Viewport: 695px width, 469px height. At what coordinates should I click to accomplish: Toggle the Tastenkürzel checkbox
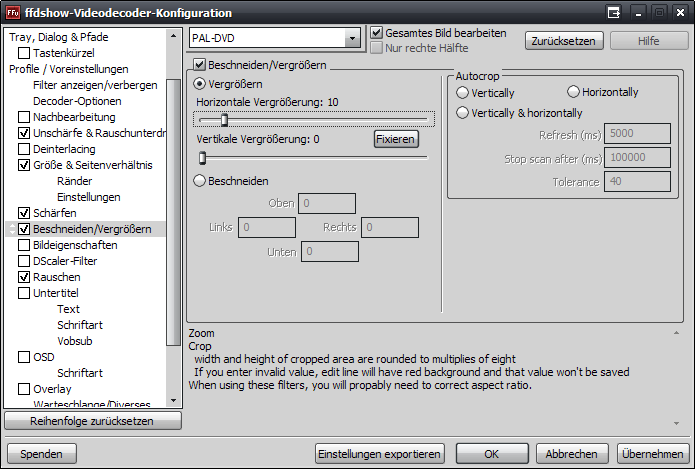click(x=24, y=53)
